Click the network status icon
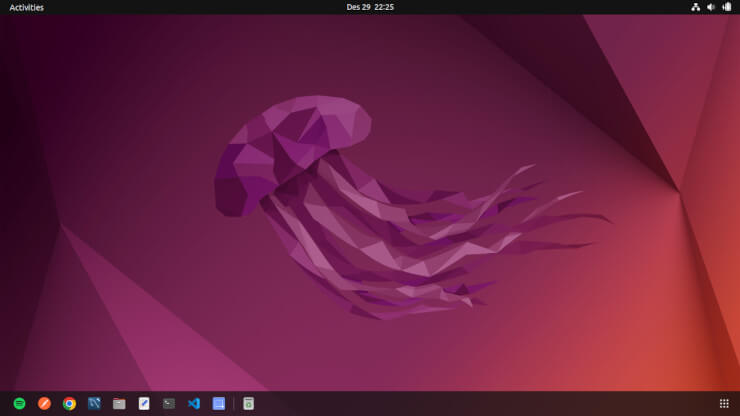 coord(696,7)
